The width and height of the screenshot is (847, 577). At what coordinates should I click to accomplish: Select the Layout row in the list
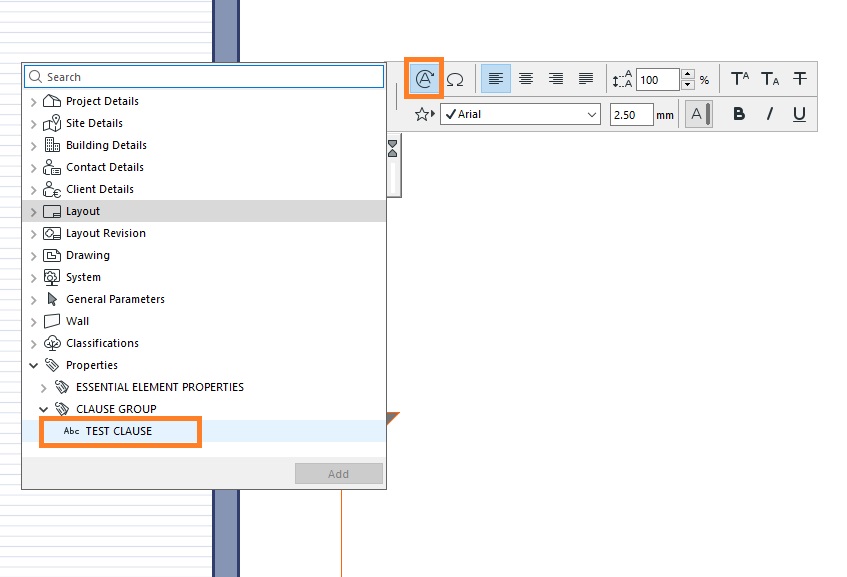tap(204, 211)
